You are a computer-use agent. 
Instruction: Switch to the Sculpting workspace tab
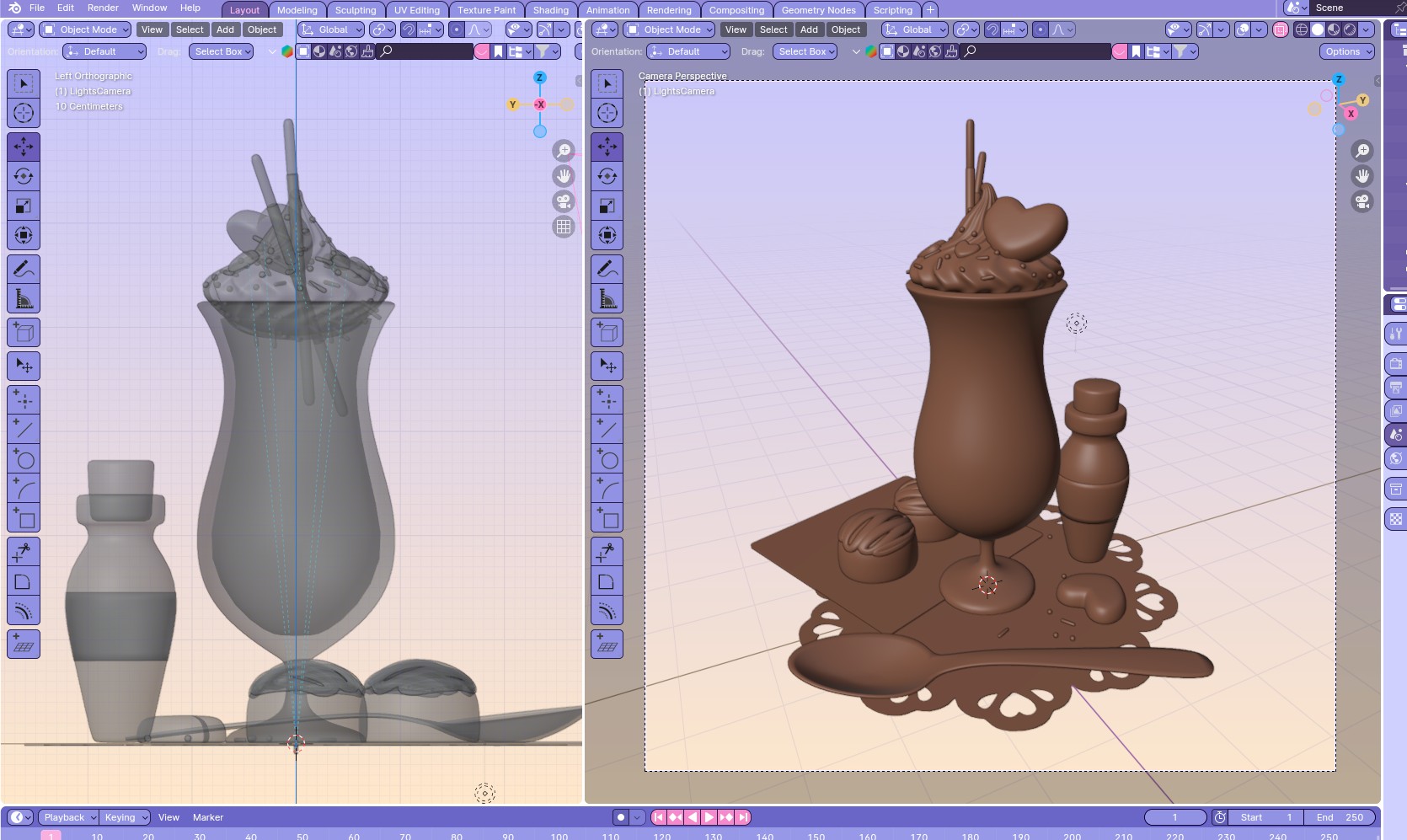point(355,10)
